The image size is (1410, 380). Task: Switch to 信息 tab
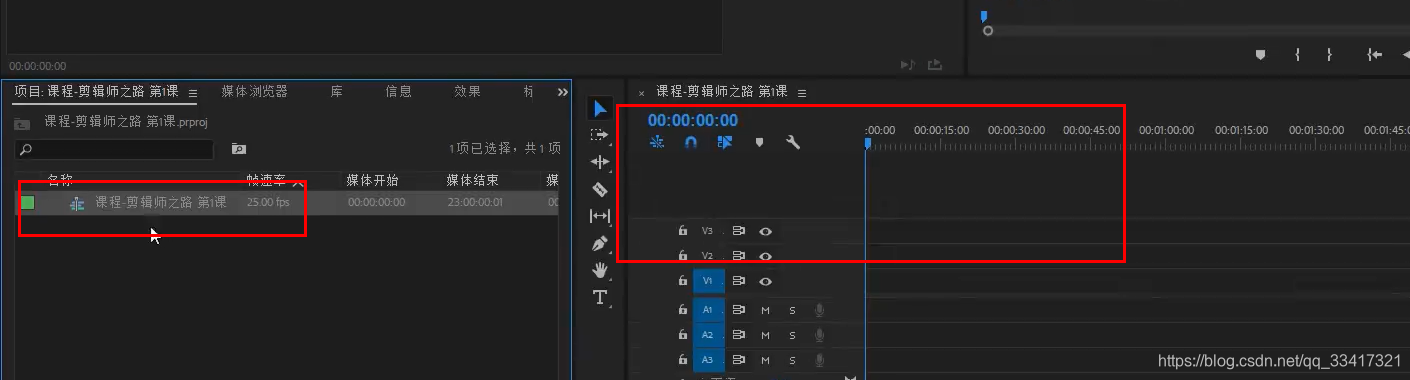[398, 91]
